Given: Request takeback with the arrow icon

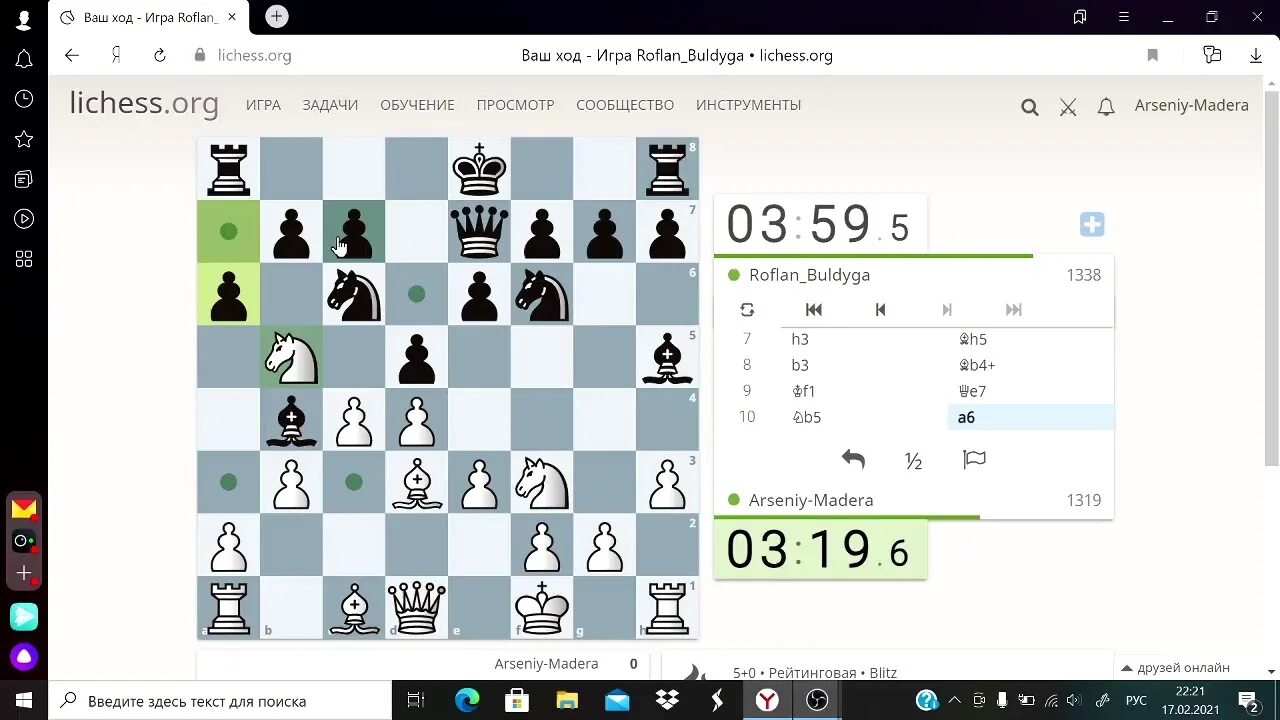Looking at the screenshot, I should click(853, 459).
